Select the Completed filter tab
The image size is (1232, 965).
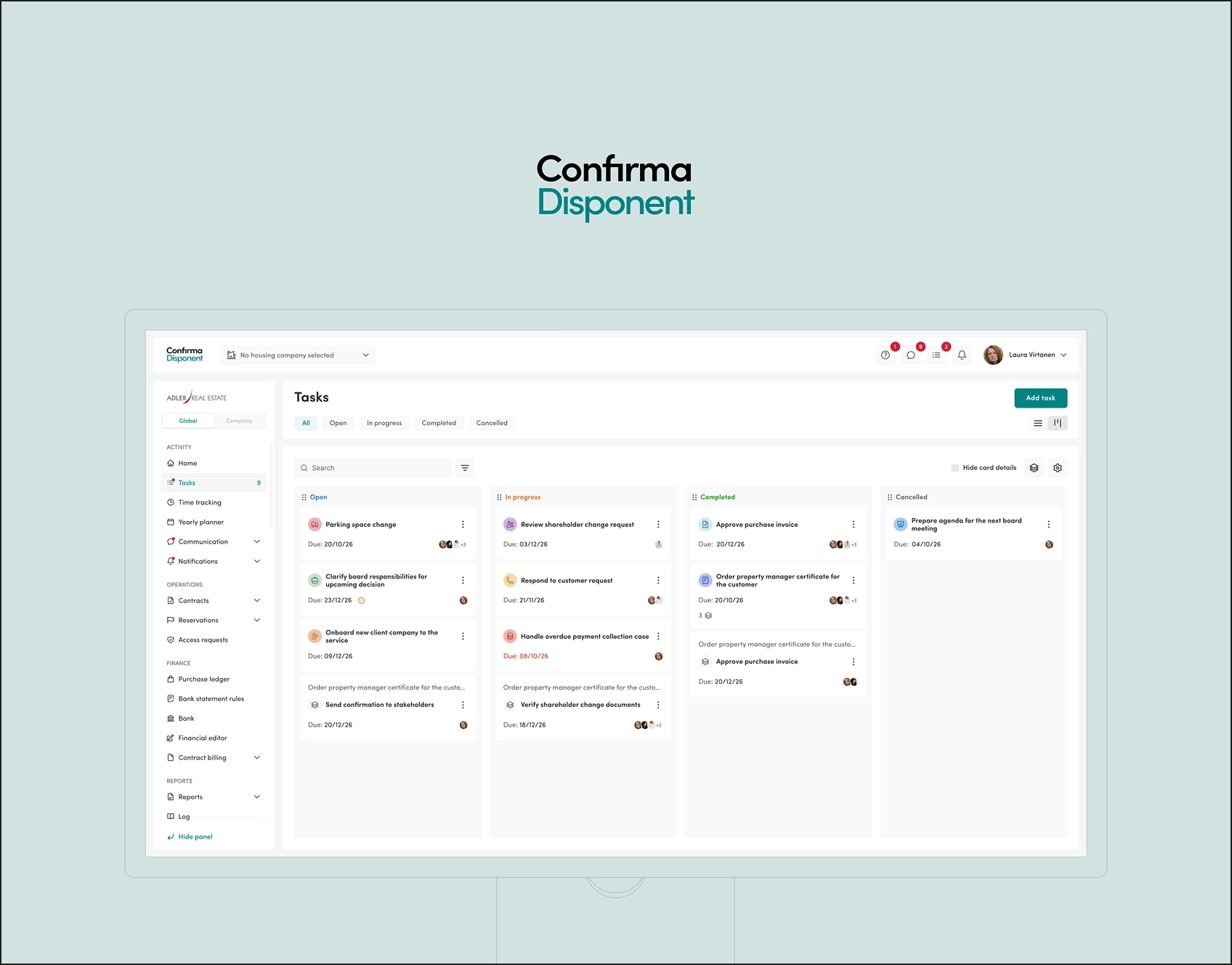point(439,423)
